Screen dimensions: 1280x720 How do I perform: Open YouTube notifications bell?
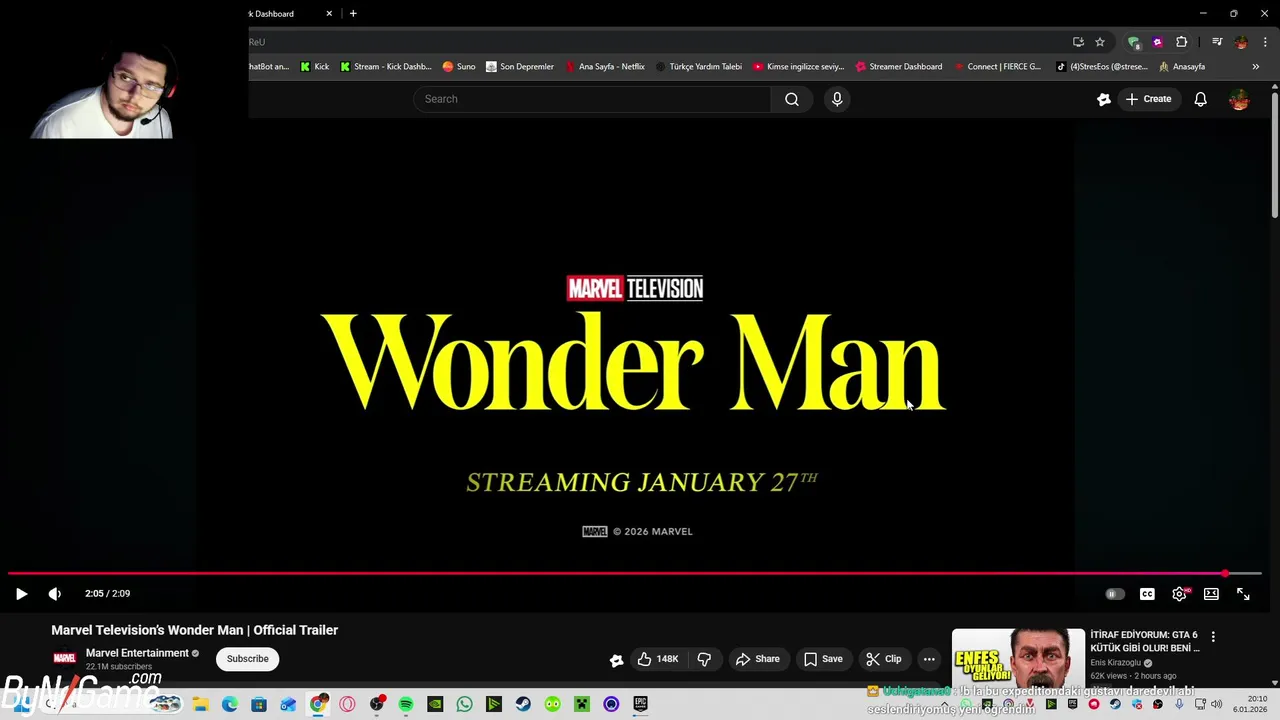[x=1201, y=99]
